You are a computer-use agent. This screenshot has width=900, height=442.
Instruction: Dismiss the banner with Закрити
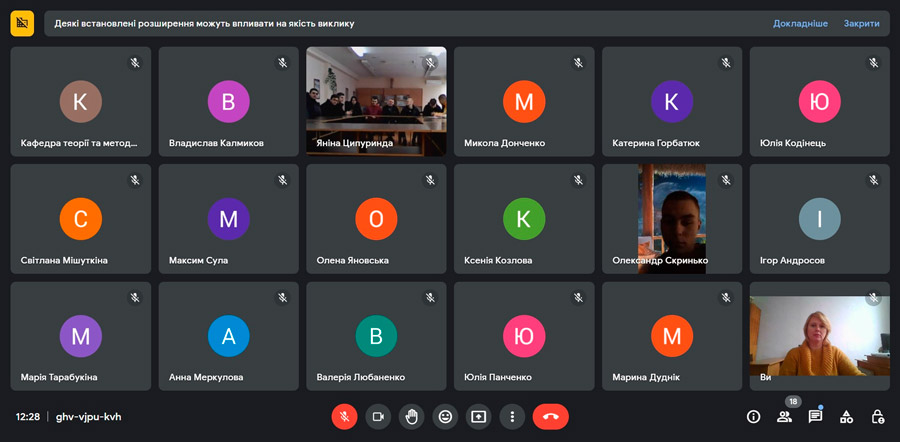861,23
